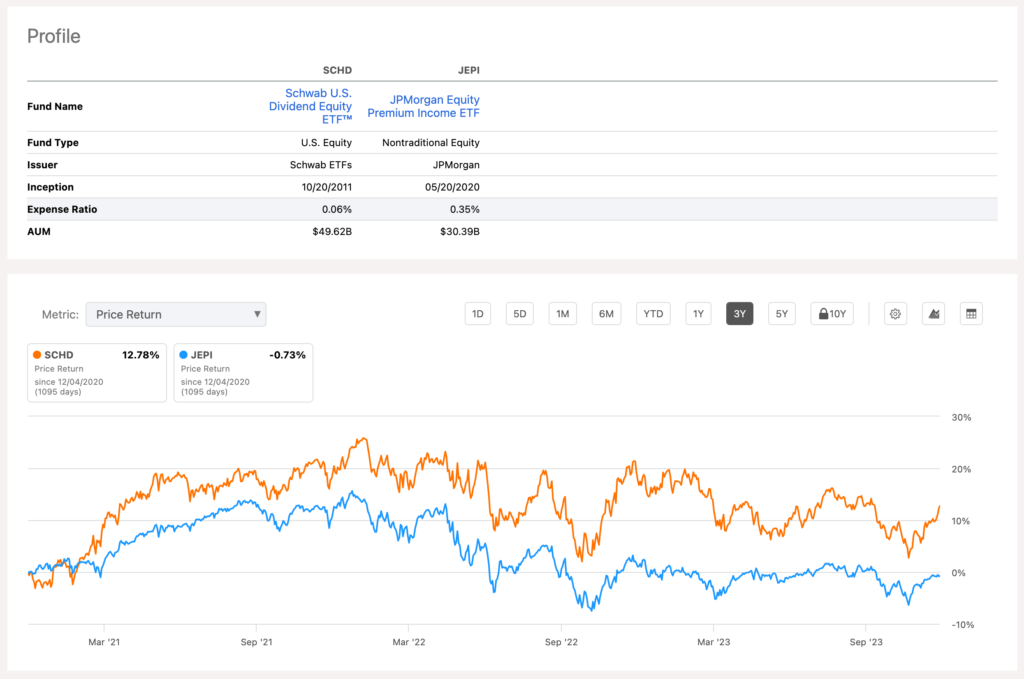Click the JEPI column header

469,71
